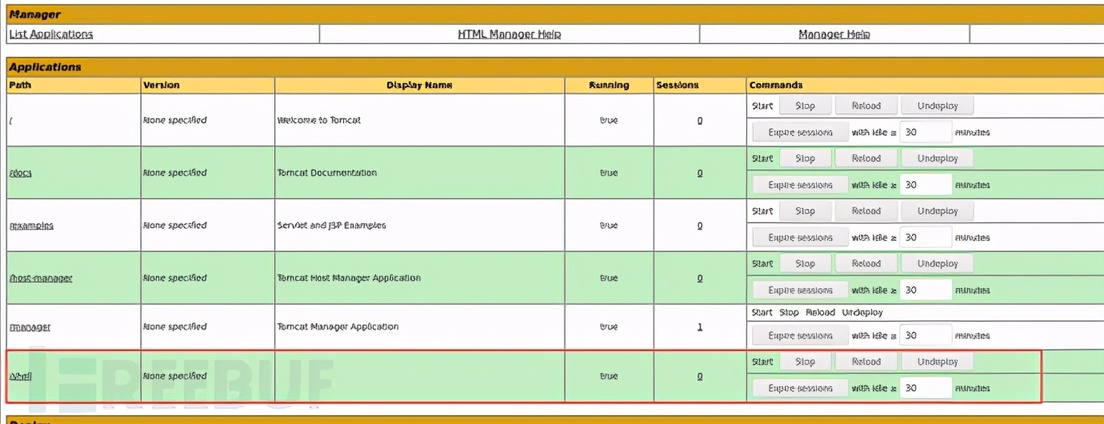Viewport: 1104px width, 424px height.
Task: Select the 'Welcome to Tomcat' display name
Action: point(319,120)
